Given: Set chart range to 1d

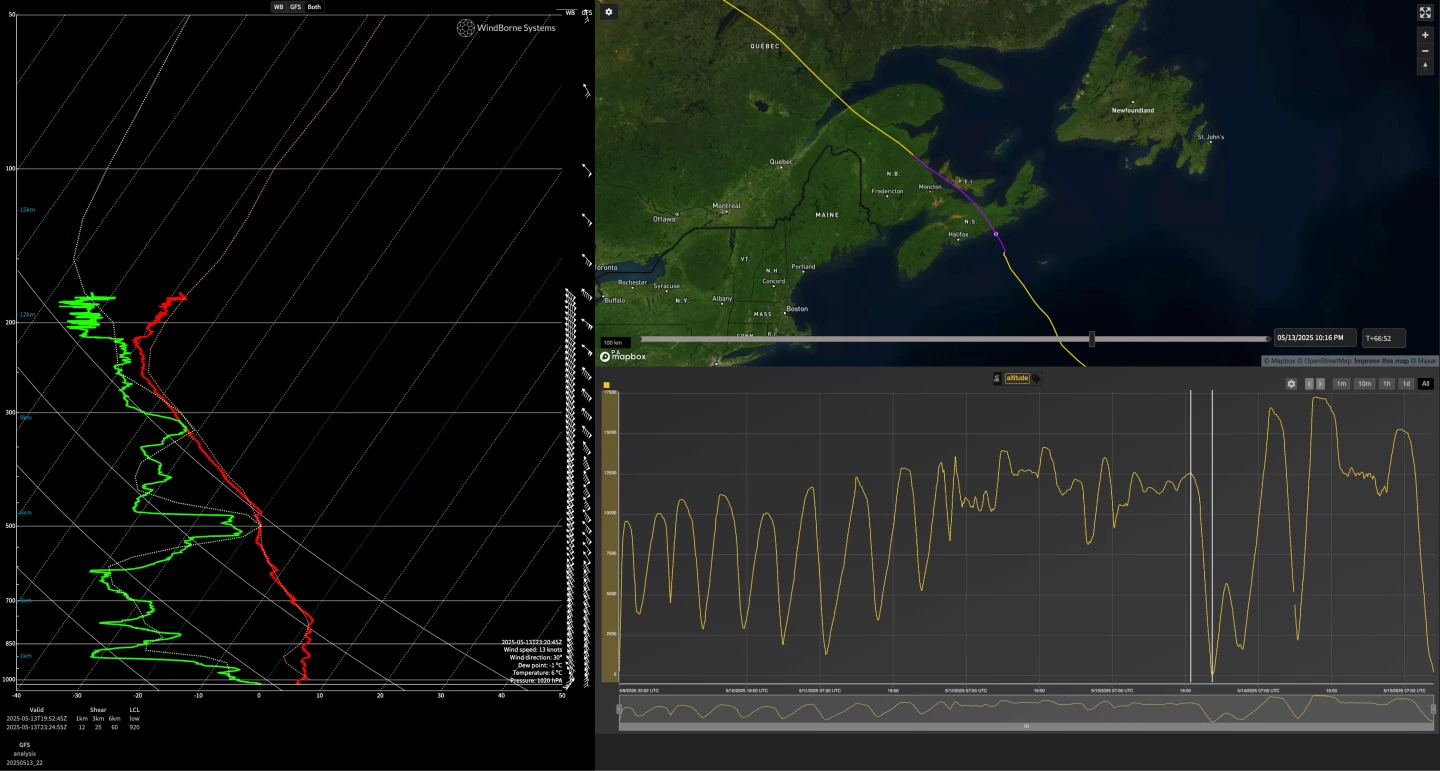Looking at the screenshot, I should [1406, 384].
